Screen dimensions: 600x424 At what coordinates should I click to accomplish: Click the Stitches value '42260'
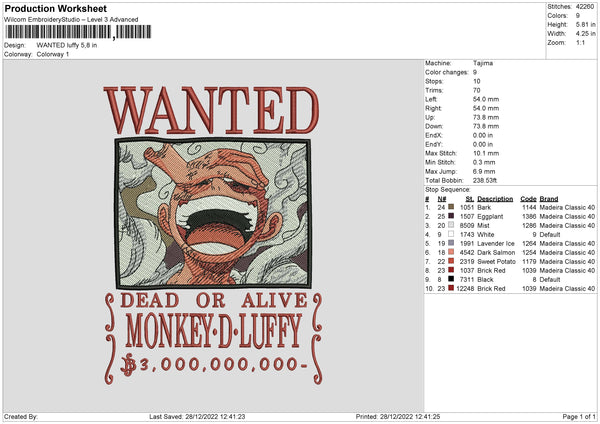585,7
